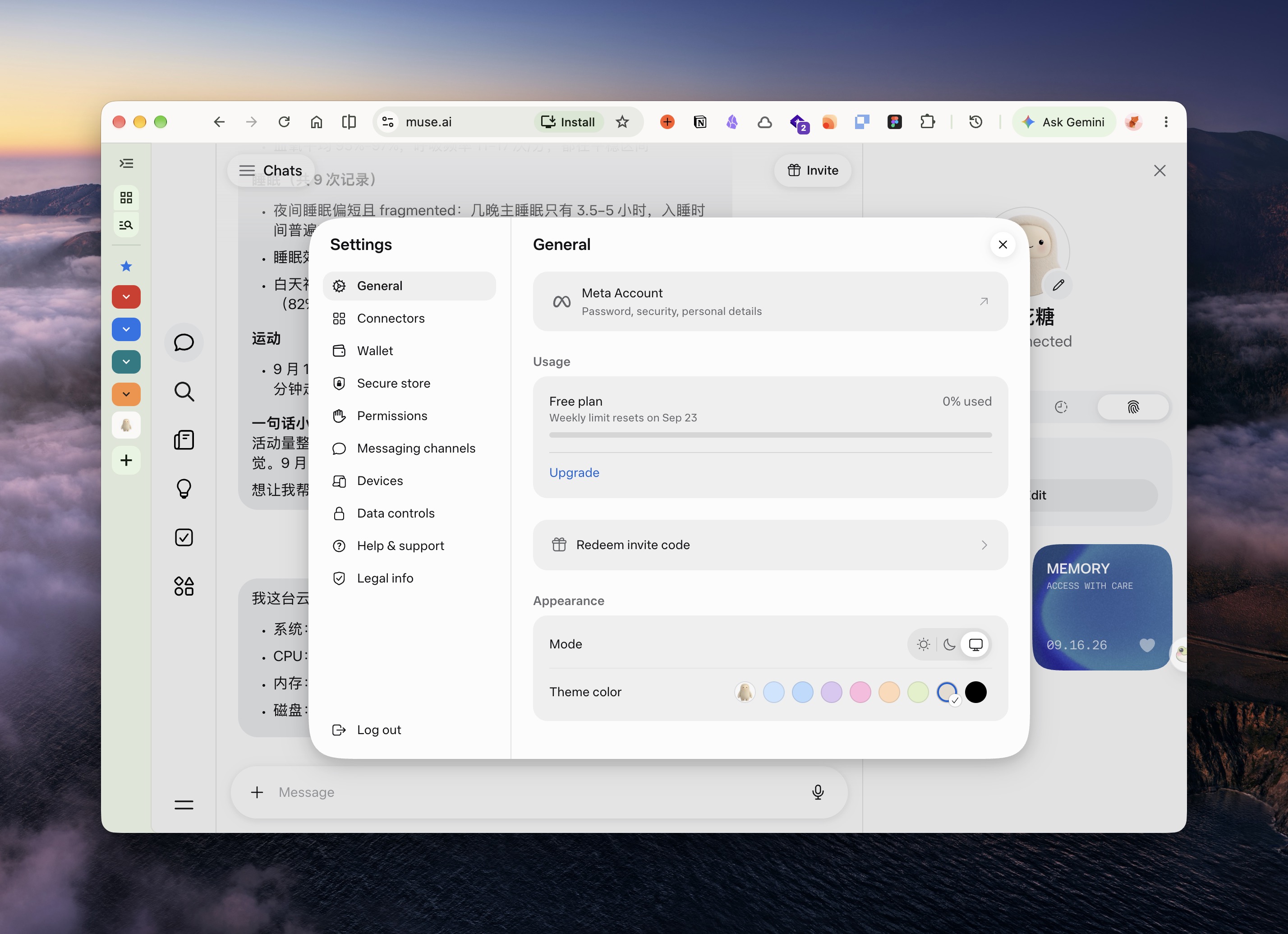Click the Upgrade link
The image size is (1288, 934).
[574, 473]
